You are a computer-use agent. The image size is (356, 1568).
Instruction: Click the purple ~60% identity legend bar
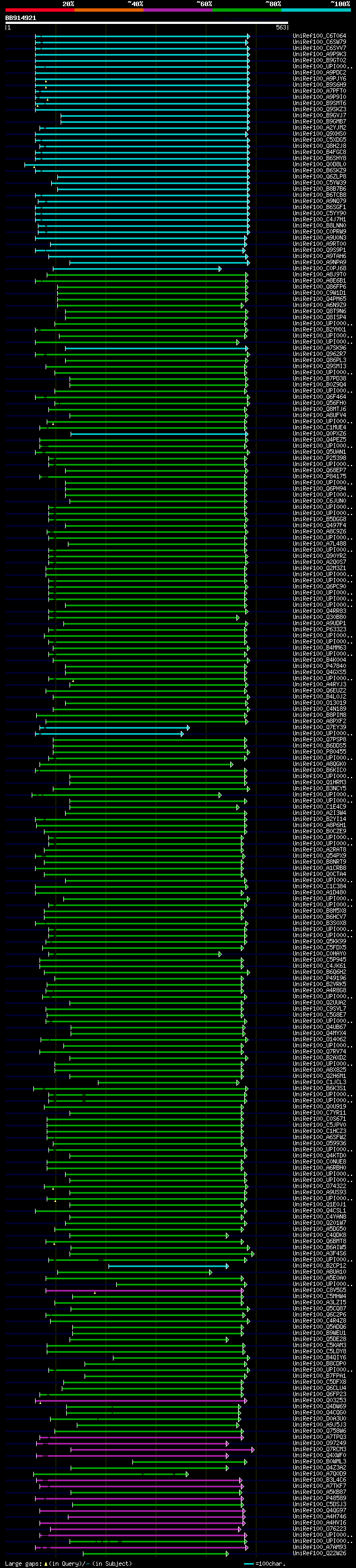click(x=177, y=11)
